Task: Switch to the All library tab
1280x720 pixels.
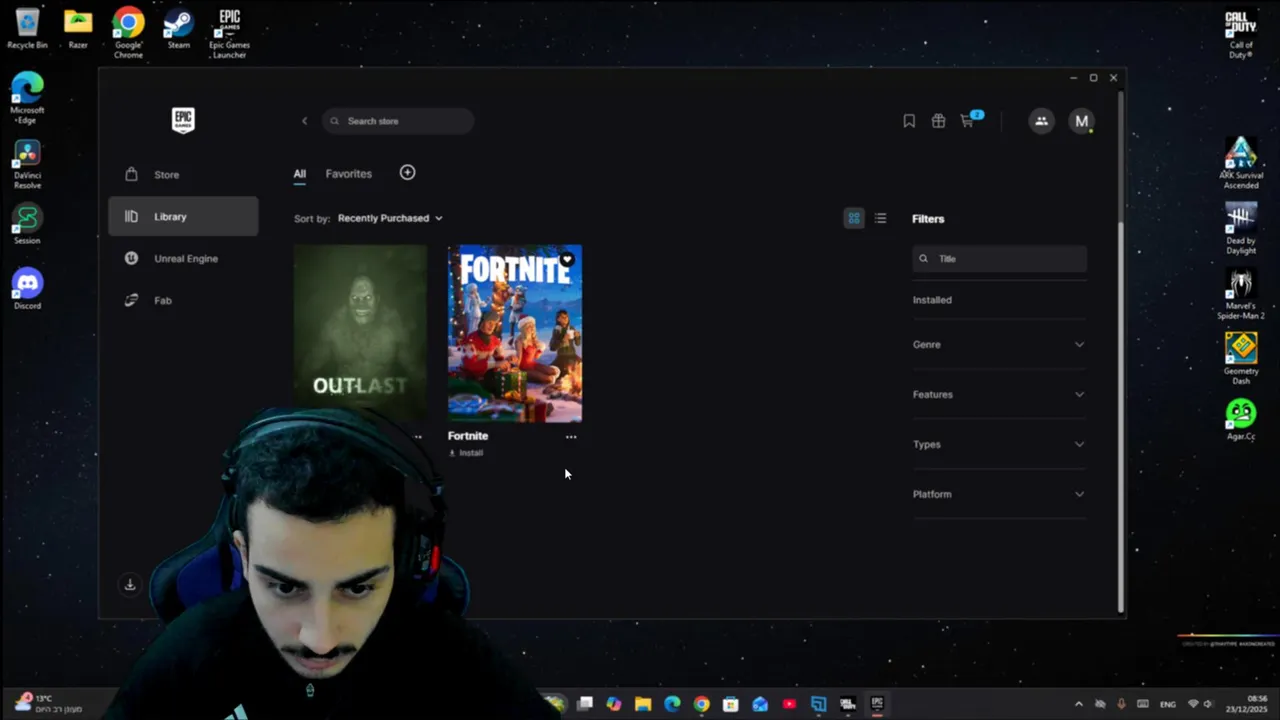Action: pos(300,174)
